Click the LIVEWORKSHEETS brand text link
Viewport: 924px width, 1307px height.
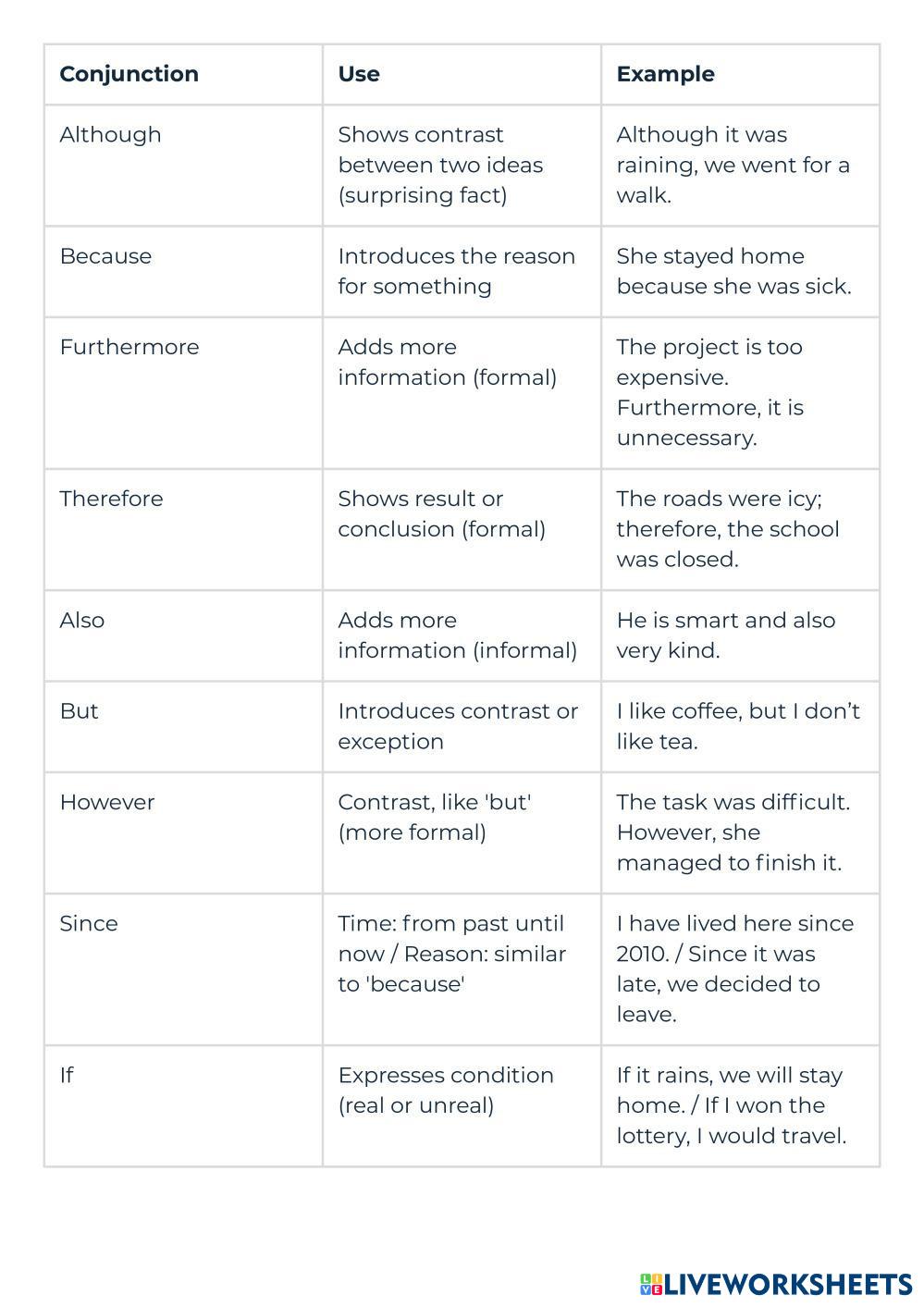[x=787, y=1284]
